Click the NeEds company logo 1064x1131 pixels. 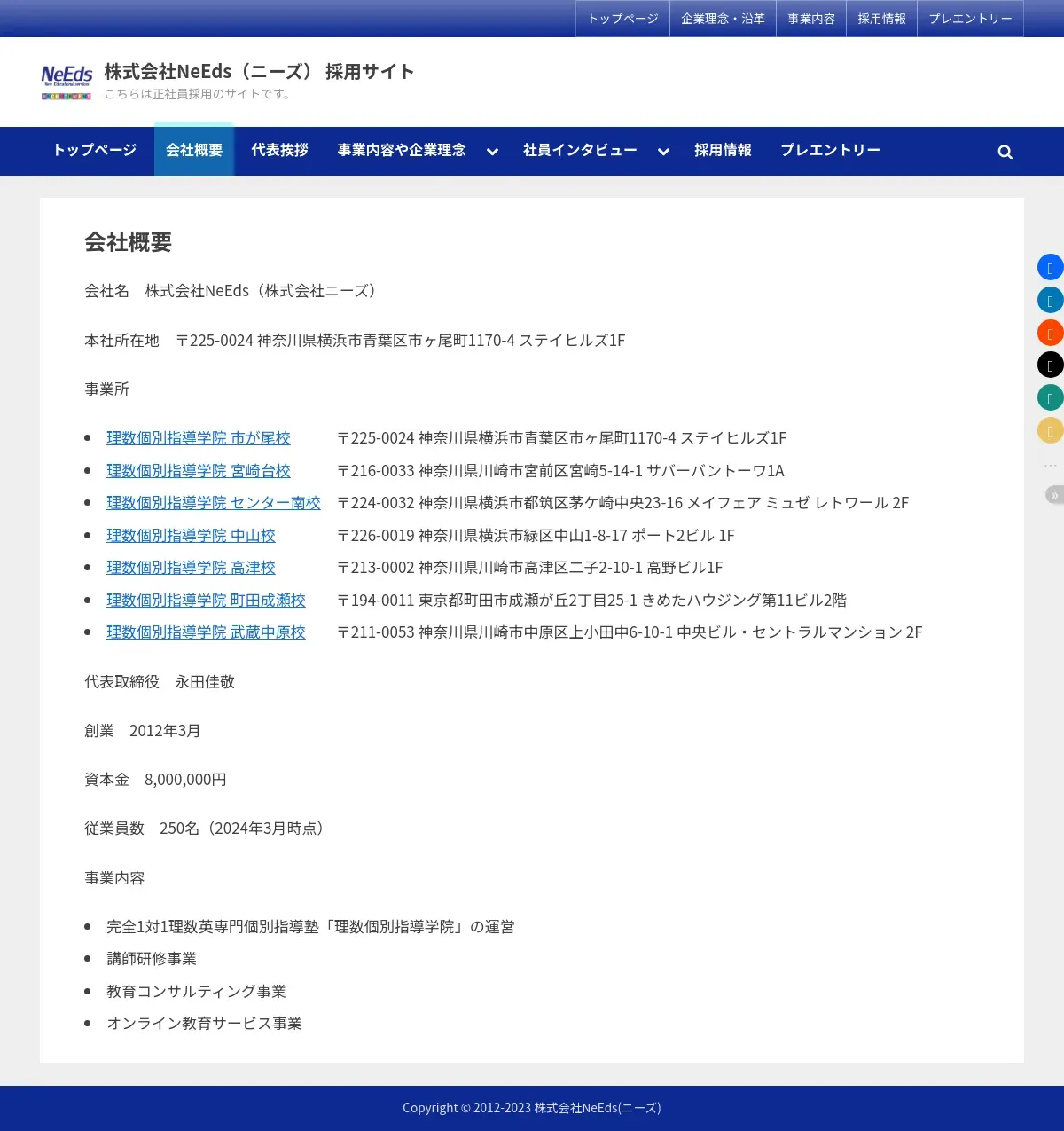(66, 82)
